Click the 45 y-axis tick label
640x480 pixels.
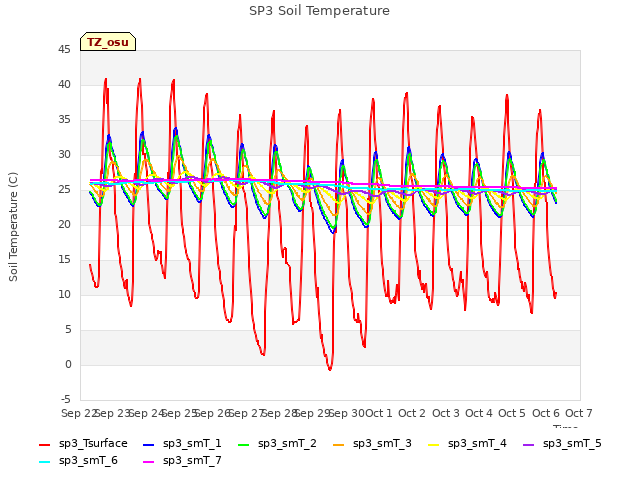pyautogui.click(x=64, y=50)
